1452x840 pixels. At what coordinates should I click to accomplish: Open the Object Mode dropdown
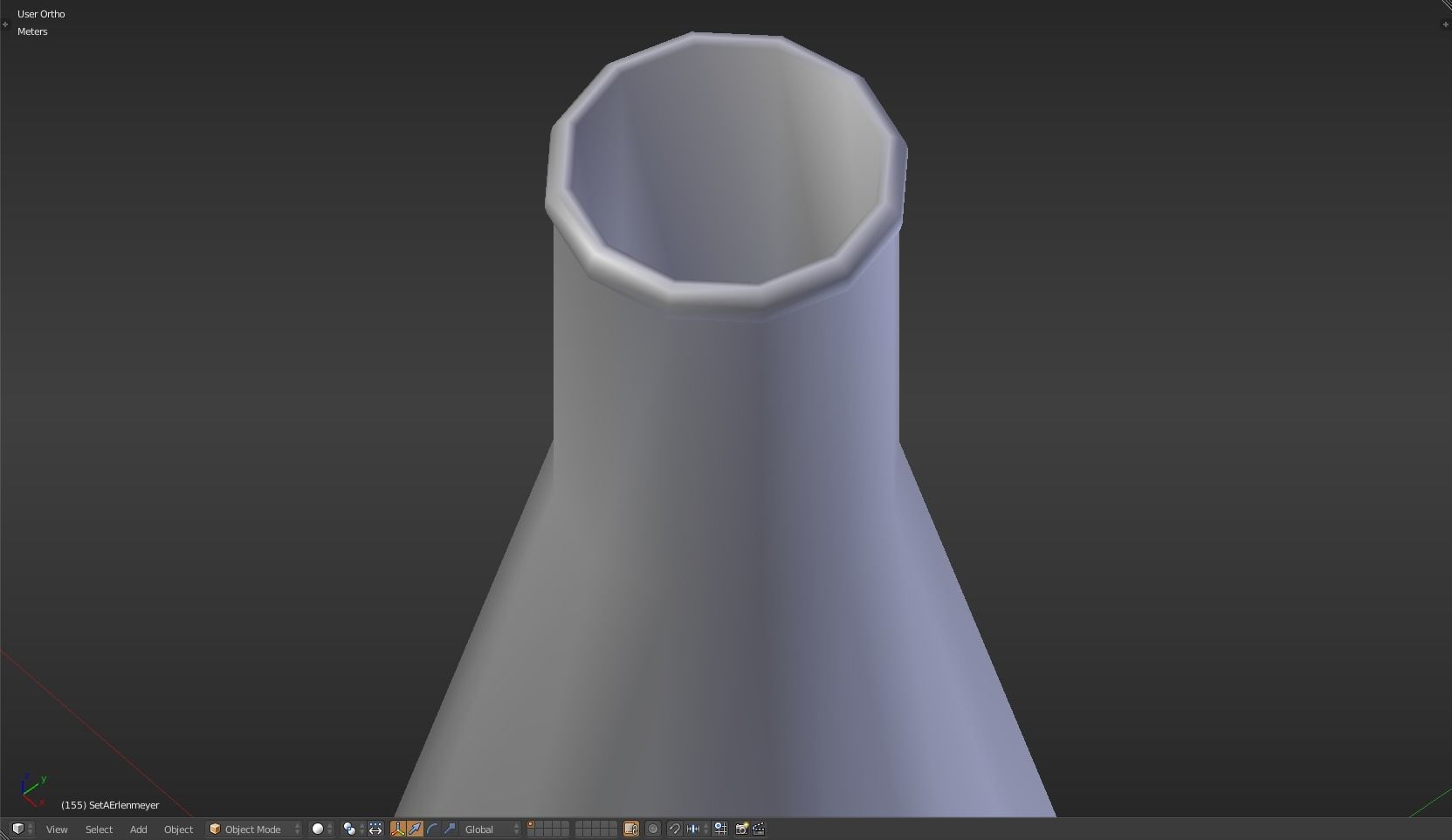(254, 829)
